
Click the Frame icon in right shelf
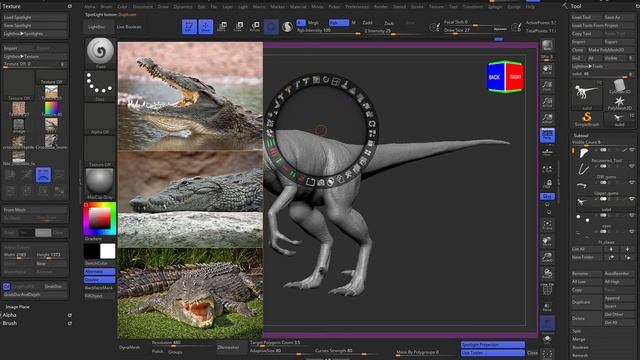[x=547, y=225]
